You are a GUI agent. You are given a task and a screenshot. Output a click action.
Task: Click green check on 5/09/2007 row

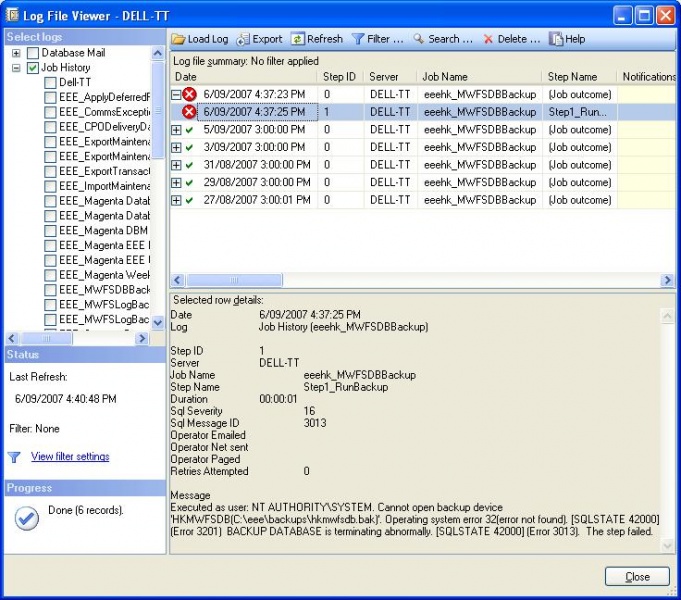pyautogui.click(x=189, y=130)
